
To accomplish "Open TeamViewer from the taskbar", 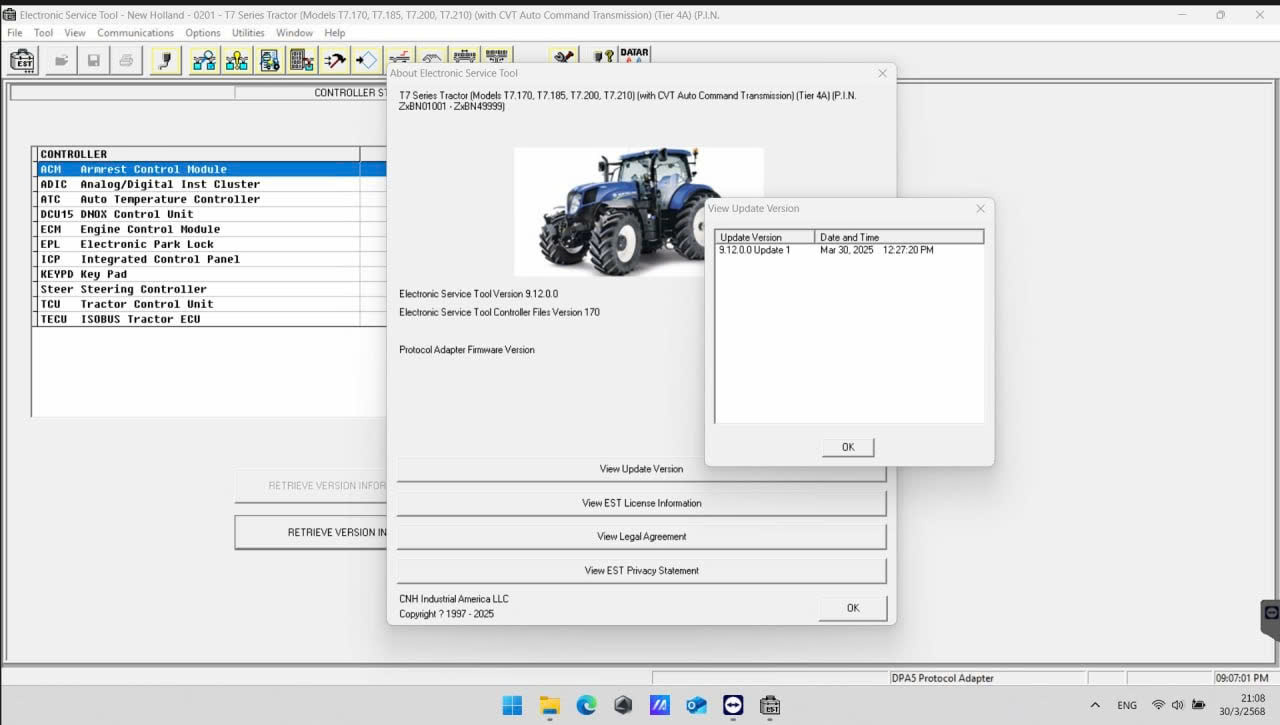I will 733,705.
